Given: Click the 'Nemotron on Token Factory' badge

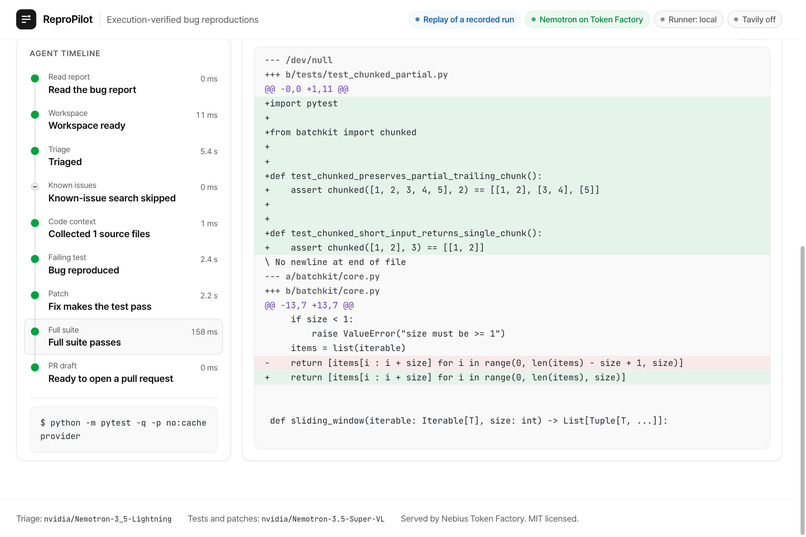Looking at the screenshot, I should pyautogui.click(x=587, y=20).
